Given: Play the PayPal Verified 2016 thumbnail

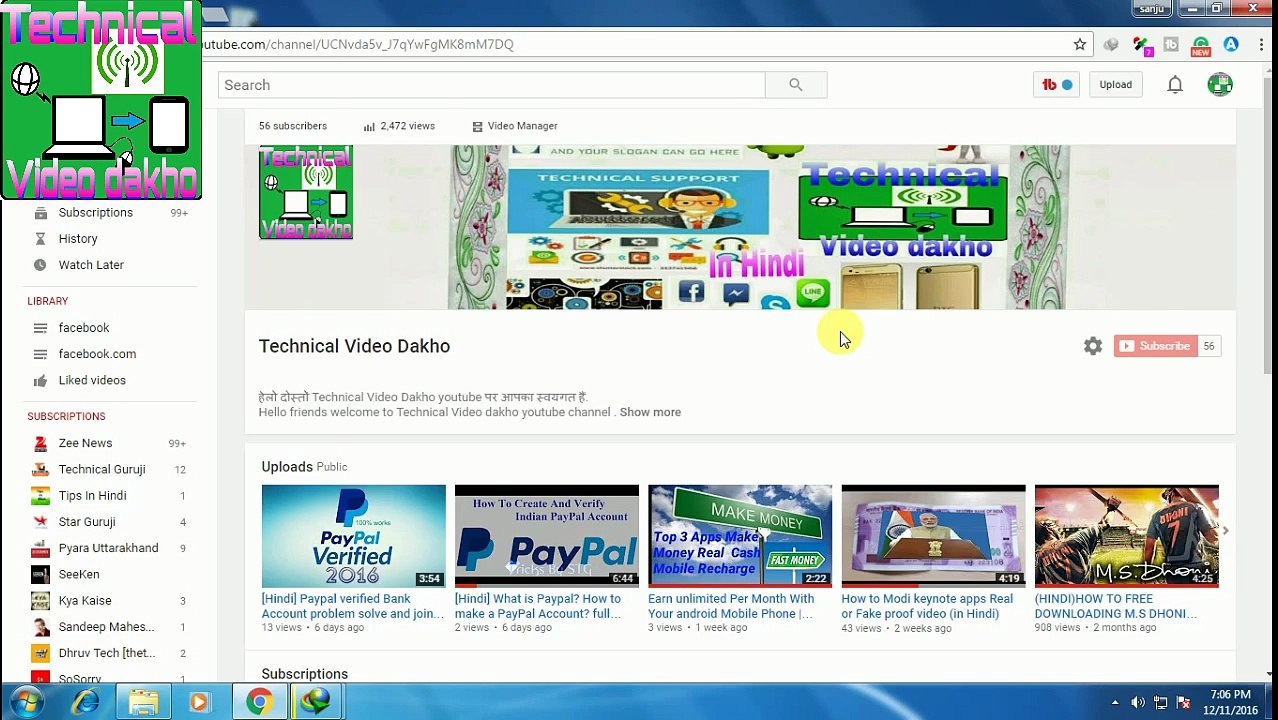Looking at the screenshot, I should point(354,536).
